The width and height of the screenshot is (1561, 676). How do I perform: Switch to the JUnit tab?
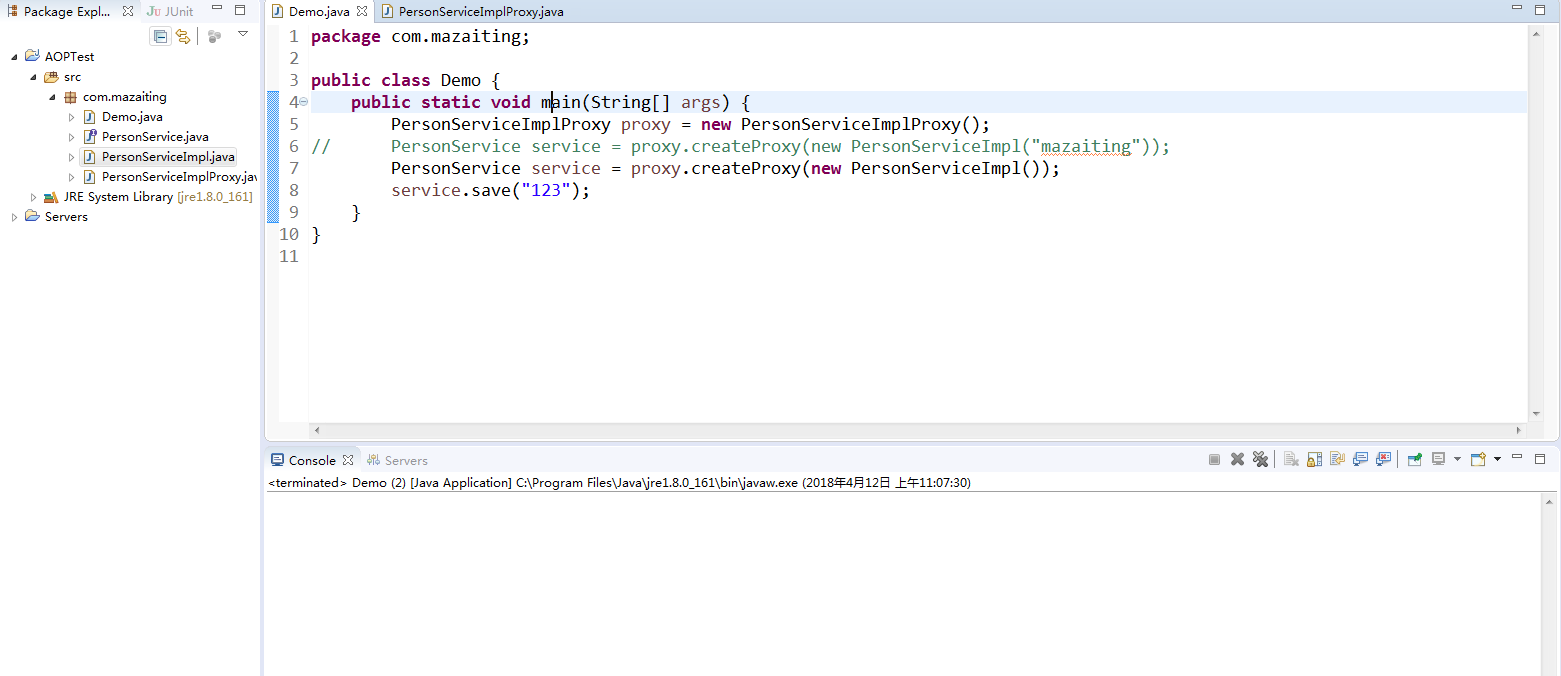pos(170,11)
